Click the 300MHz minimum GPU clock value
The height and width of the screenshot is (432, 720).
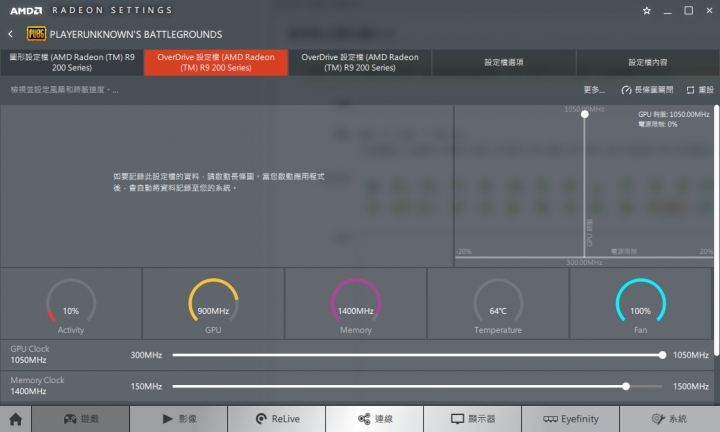[146, 355]
